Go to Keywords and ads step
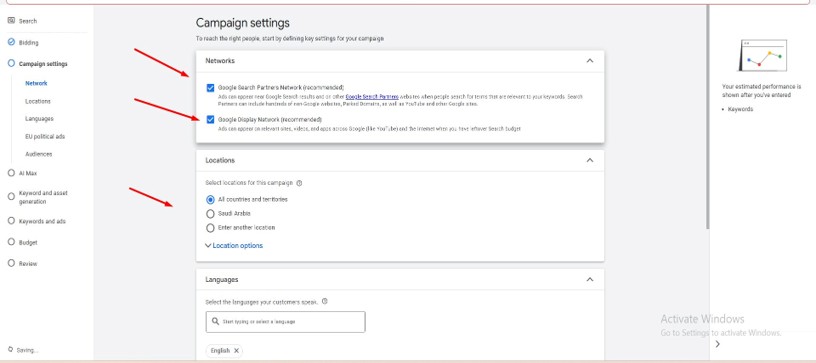This screenshot has width=816, height=363. coord(42,221)
